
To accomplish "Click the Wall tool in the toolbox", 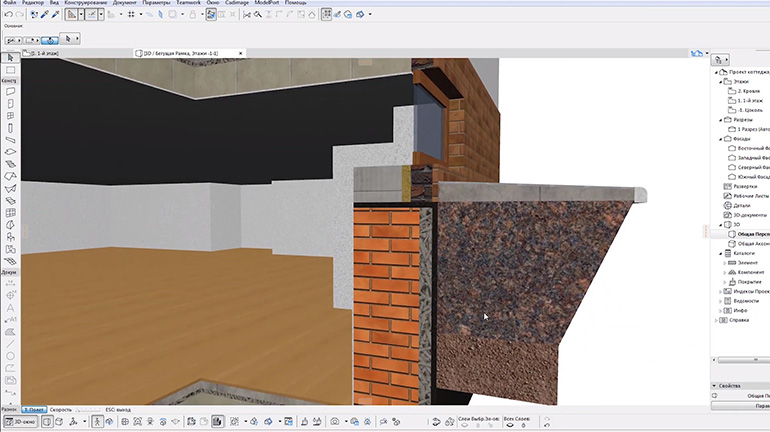I will [10, 91].
